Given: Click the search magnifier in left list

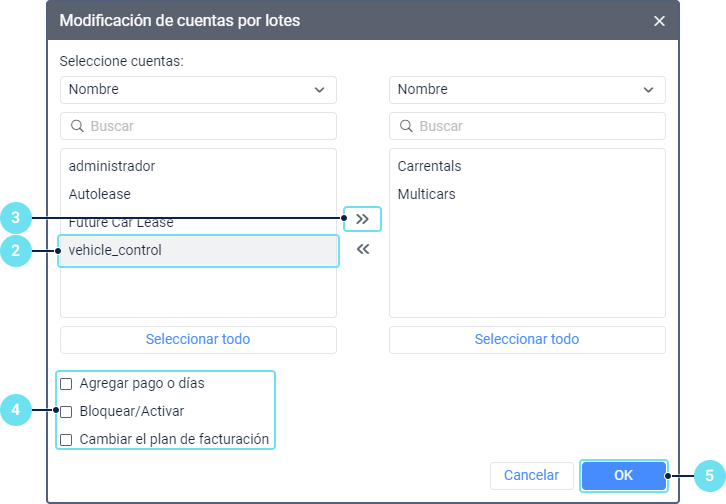Looking at the screenshot, I should [x=77, y=127].
